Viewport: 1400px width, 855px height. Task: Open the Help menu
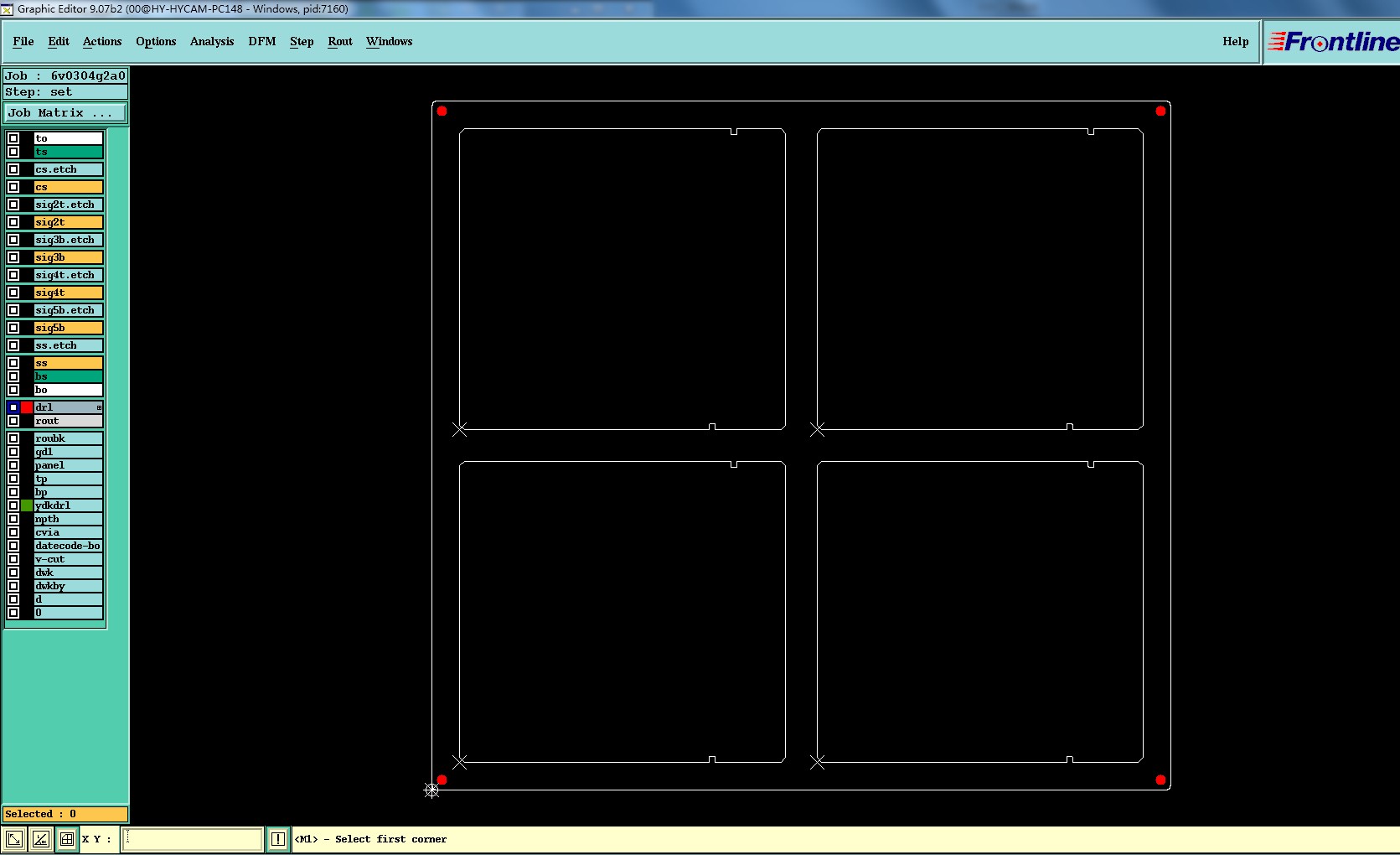tap(1236, 42)
